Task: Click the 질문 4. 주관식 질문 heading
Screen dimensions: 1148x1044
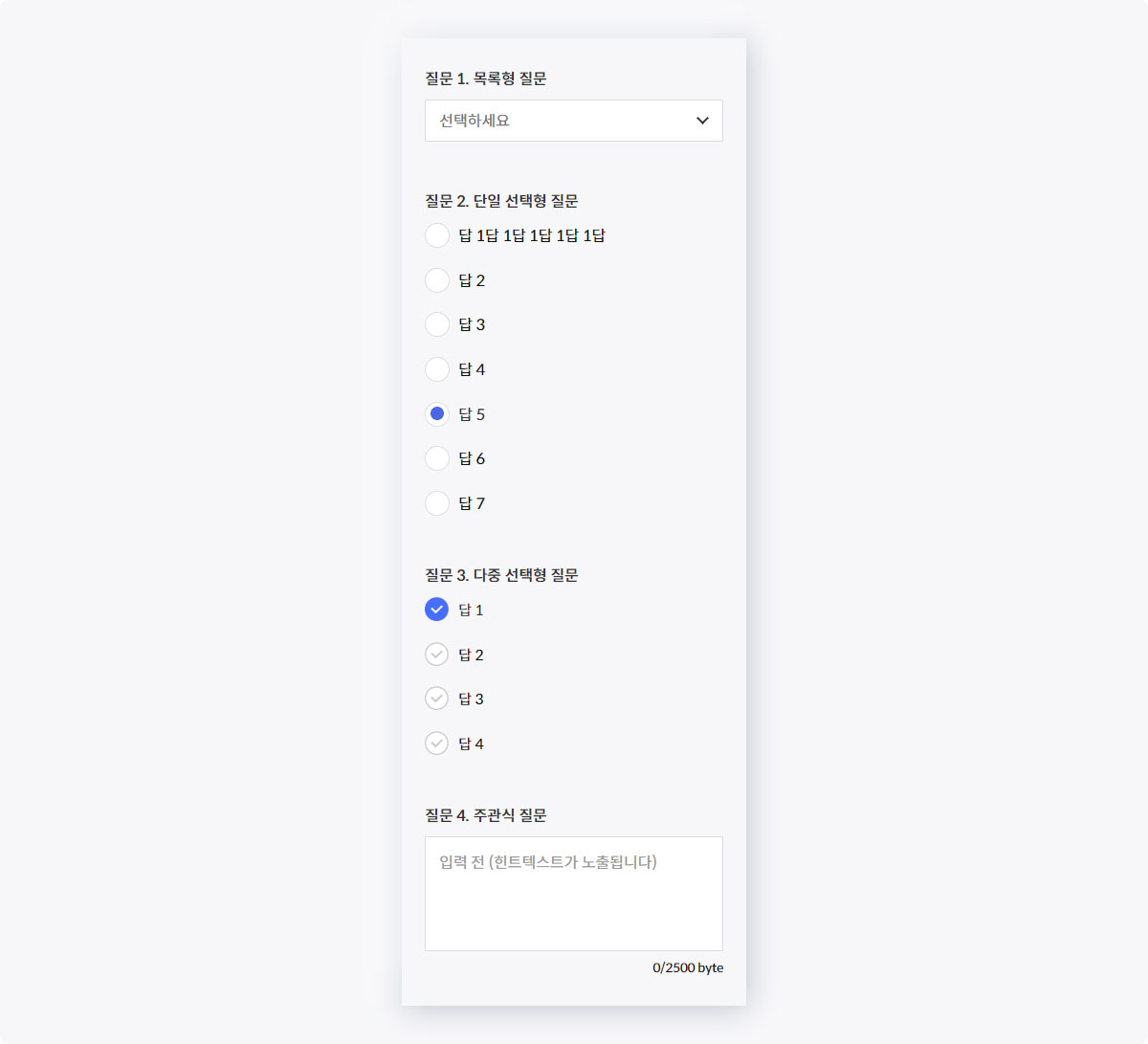Action: click(486, 815)
